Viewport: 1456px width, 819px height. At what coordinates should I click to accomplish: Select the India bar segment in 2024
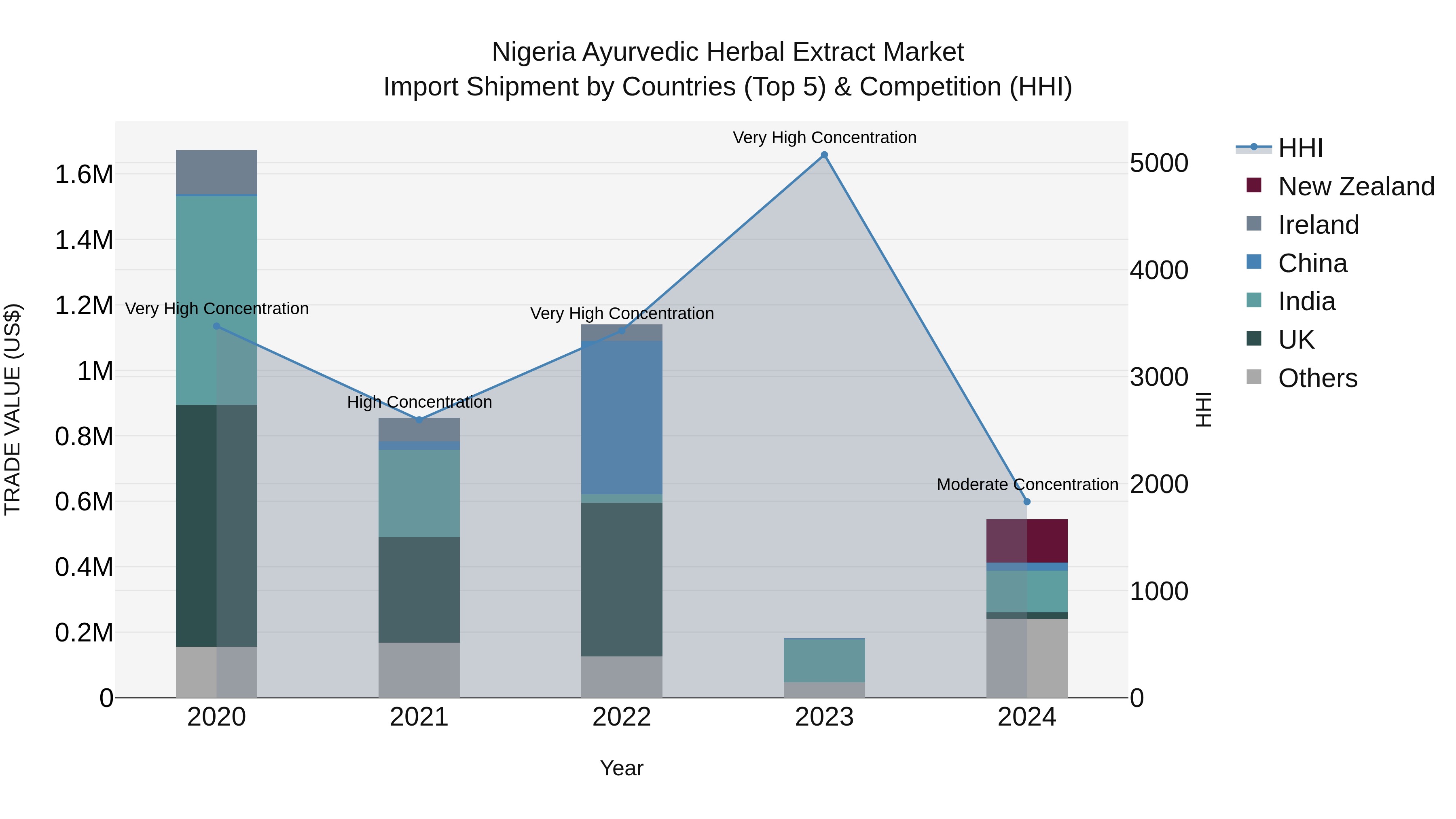click(x=1027, y=591)
